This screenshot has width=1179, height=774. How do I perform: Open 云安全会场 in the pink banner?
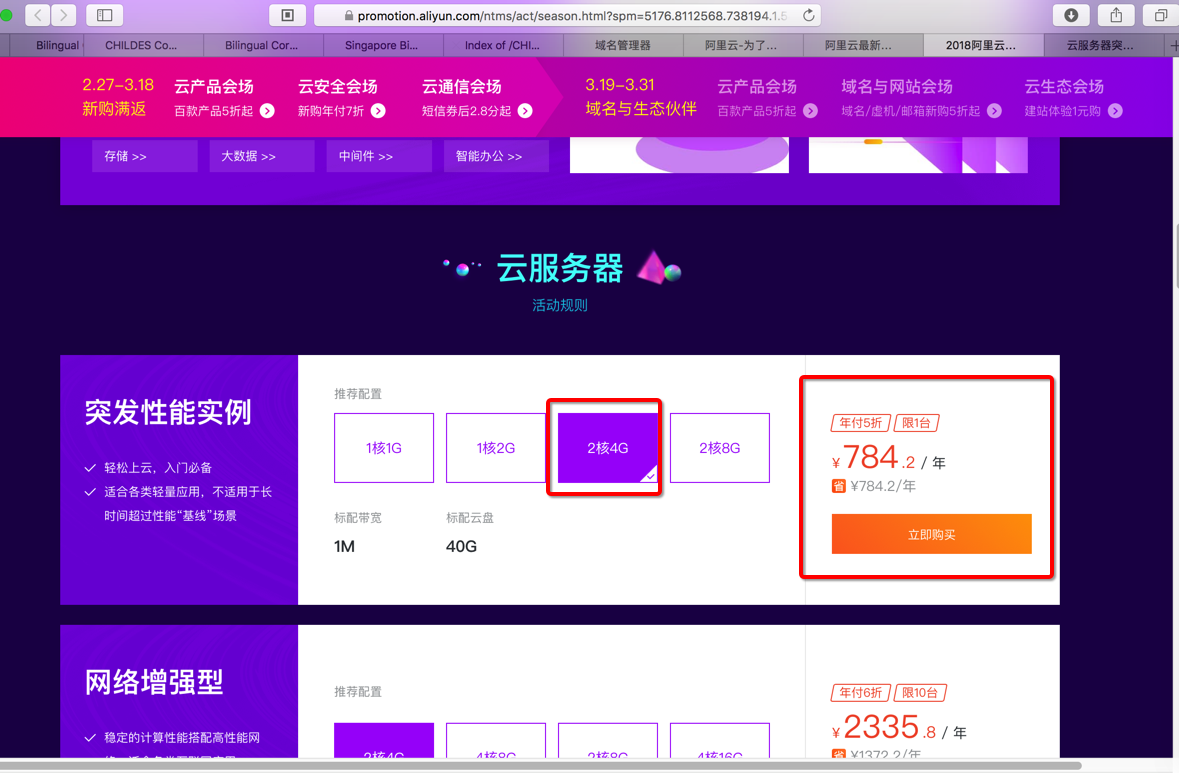[338, 87]
